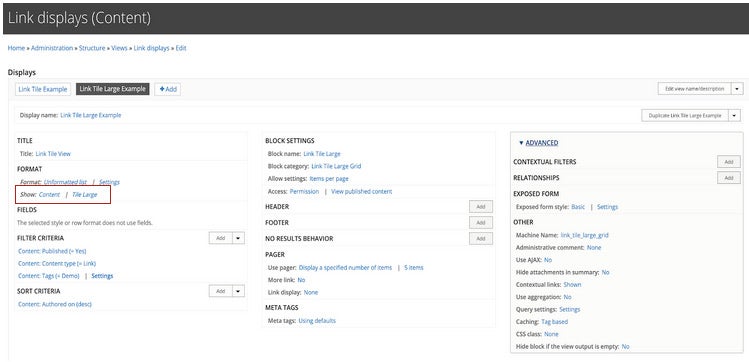749x362 pixels.
Task: Open Tile Large row settings
Action: (85, 194)
